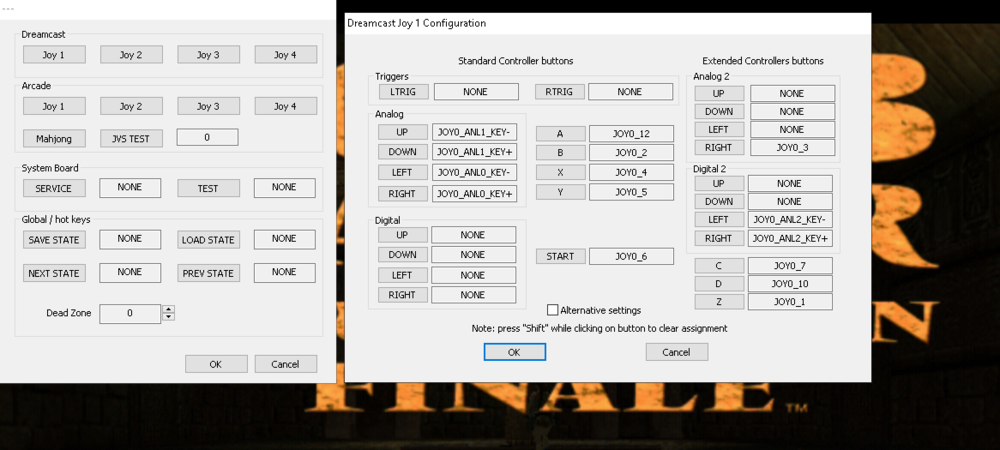This screenshot has height=450, width=1000.
Task: Confirm the main controls dialog with OK
Action: (216, 365)
